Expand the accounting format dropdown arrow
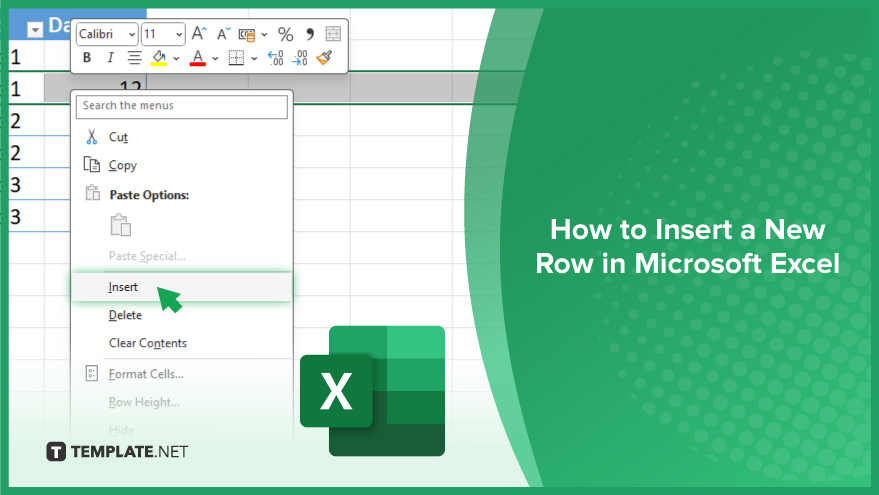Viewport: 879px width, 495px height. [264, 34]
